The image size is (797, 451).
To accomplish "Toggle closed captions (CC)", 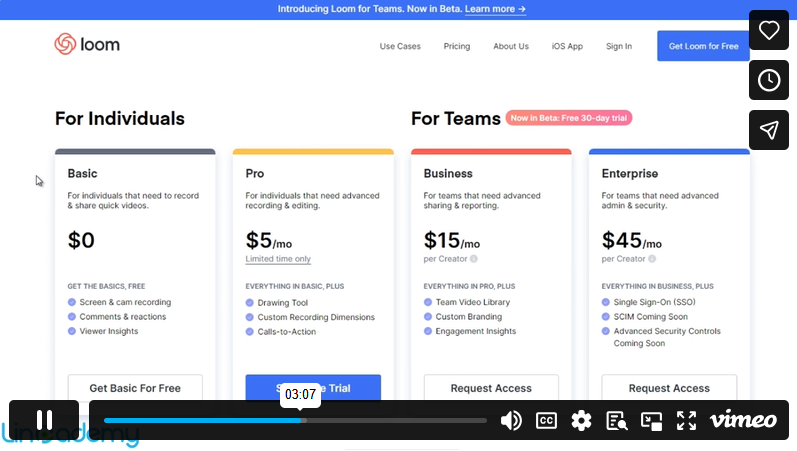I will (546, 420).
